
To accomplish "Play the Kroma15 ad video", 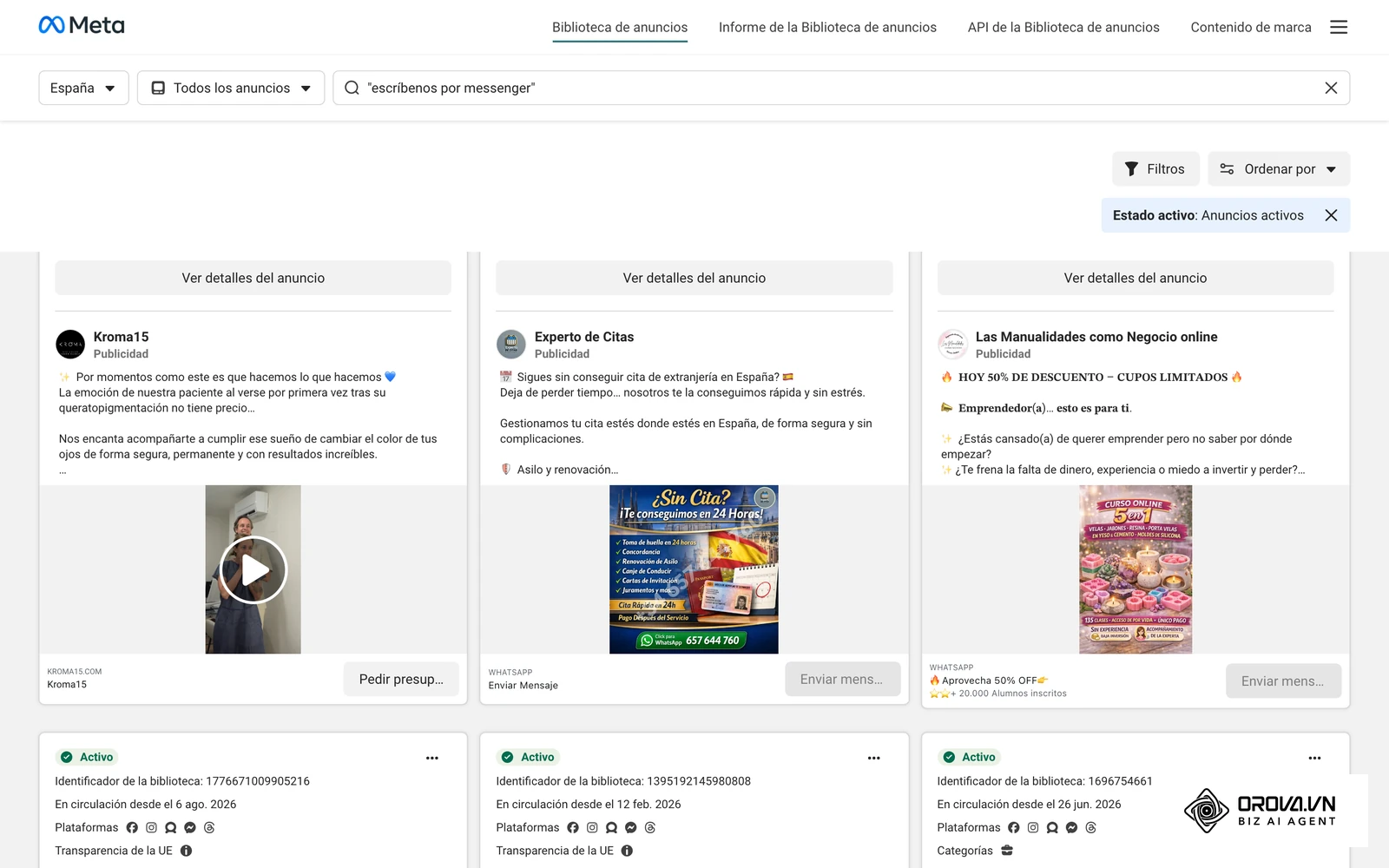I will (x=253, y=569).
